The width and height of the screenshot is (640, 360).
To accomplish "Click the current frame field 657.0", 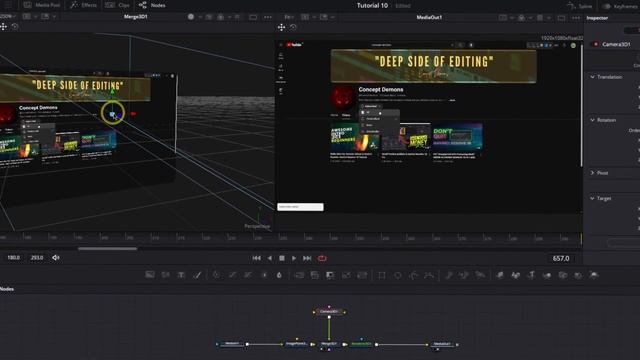I will (x=560, y=258).
